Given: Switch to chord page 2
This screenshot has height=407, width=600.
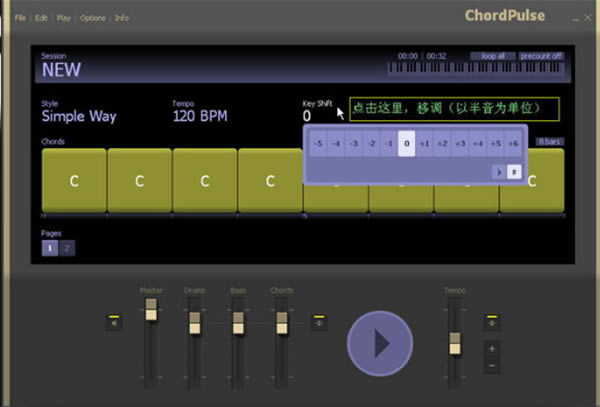Looking at the screenshot, I should pyautogui.click(x=67, y=248).
